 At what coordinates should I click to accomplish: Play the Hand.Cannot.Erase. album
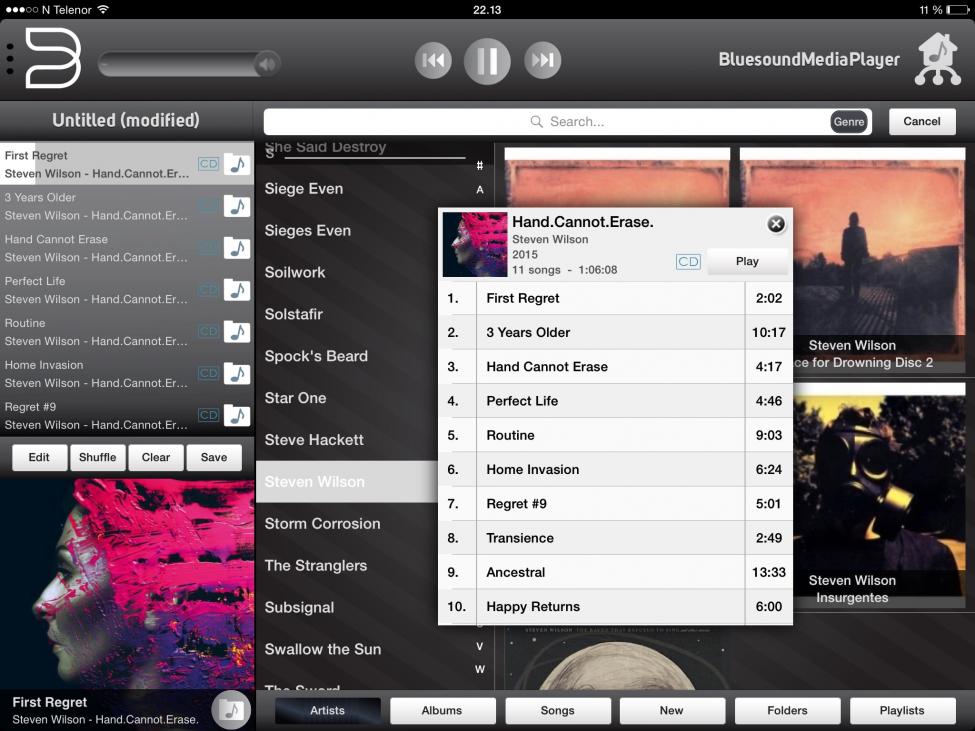point(747,261)
